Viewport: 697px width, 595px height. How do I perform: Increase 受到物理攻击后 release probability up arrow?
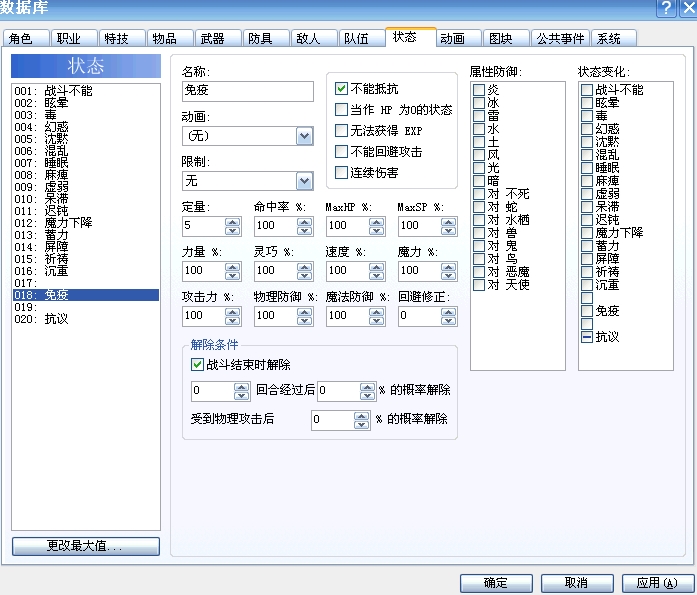tap(361, 415)
